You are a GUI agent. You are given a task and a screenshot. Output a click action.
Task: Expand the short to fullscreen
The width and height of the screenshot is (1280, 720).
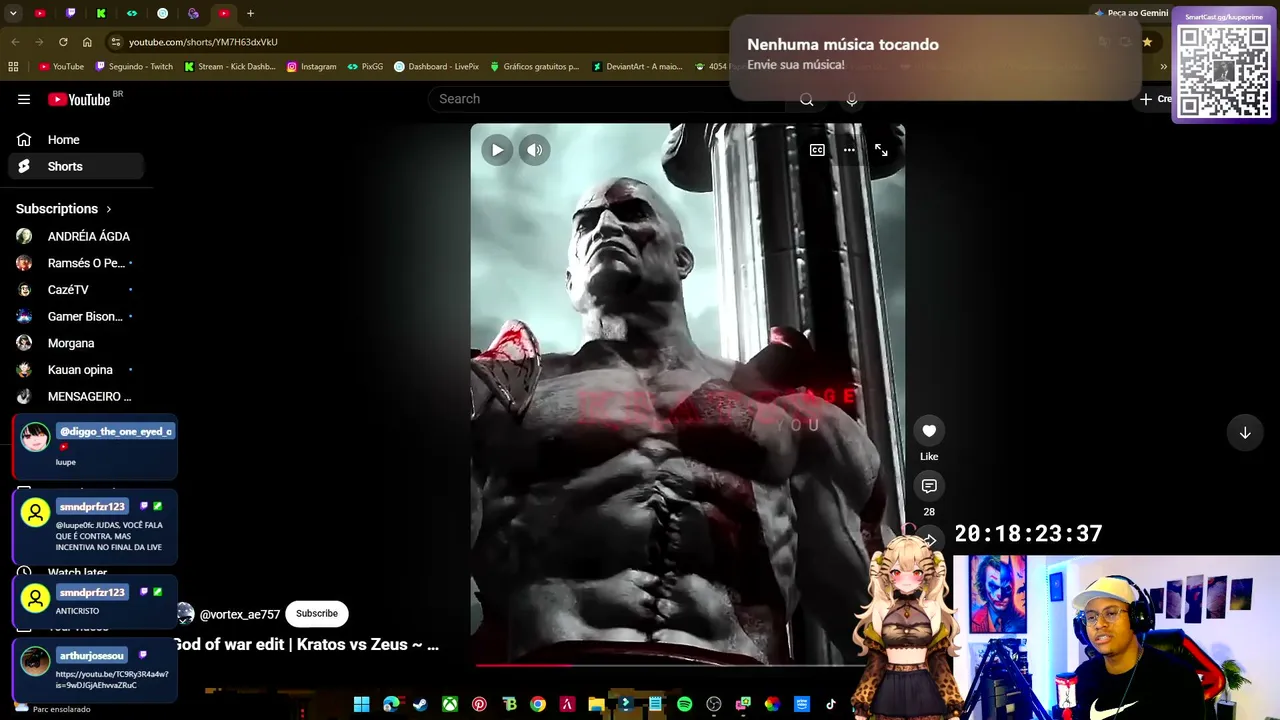[881, 150]
